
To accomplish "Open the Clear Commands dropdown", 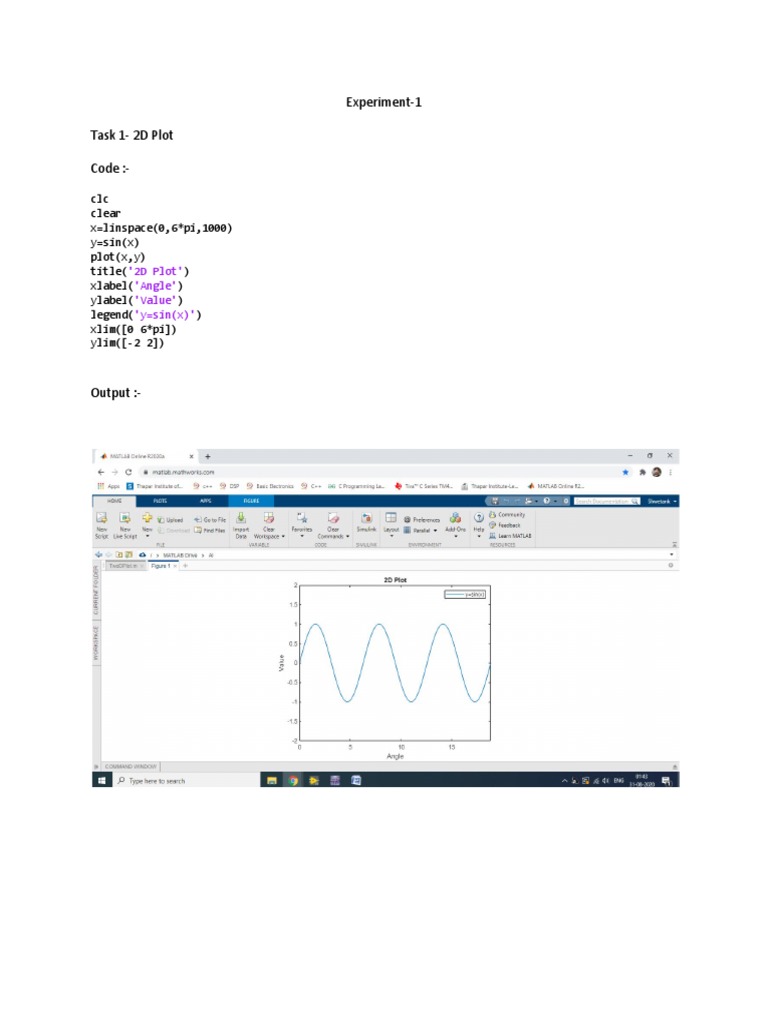I will [333, 525].
